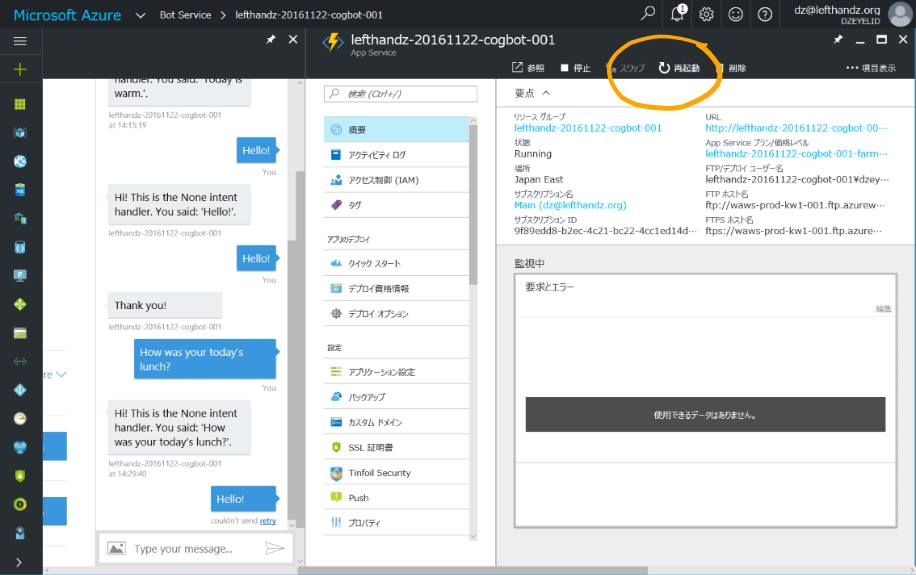Open the portal hamburger menu
Screen dimensions: 916x575
pyautogui.click(x=20, y=41)
